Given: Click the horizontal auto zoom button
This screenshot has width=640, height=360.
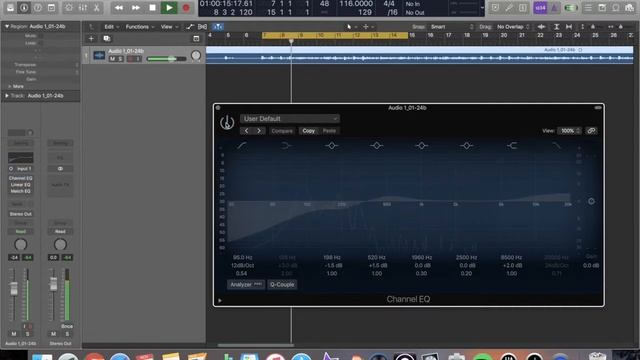Looking at the screenshot, I should tap(569, 27).
